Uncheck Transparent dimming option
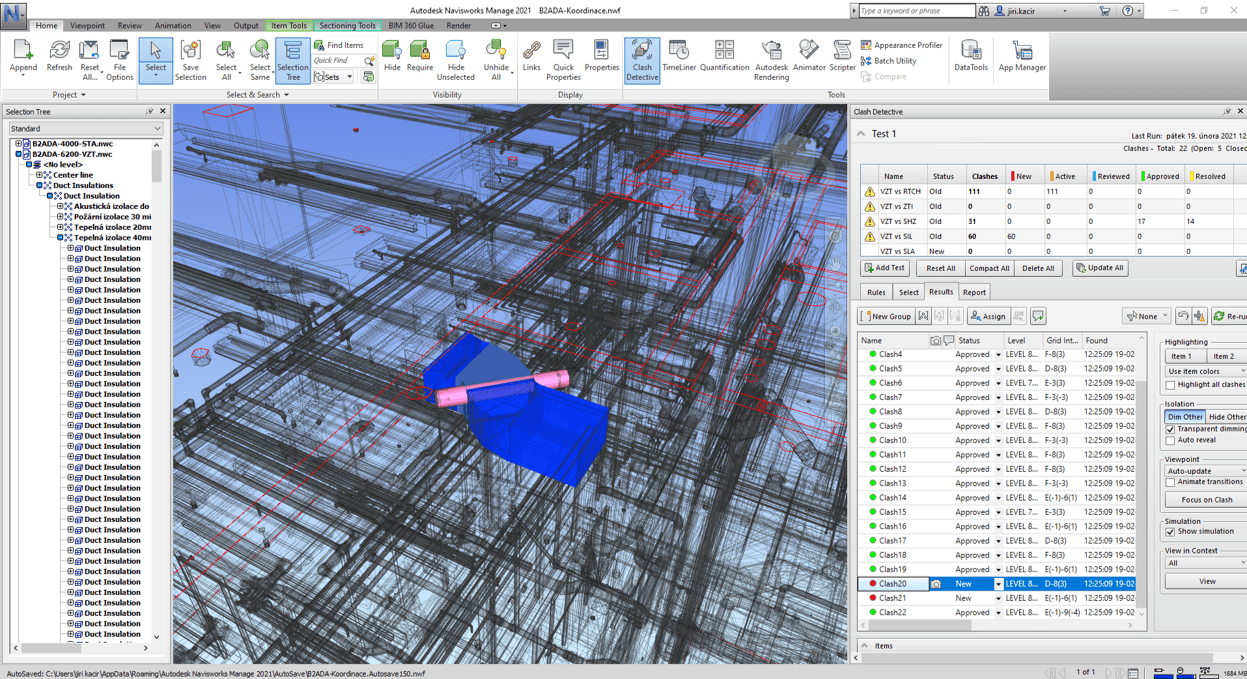1247x679 pixels. (1170, 429)
